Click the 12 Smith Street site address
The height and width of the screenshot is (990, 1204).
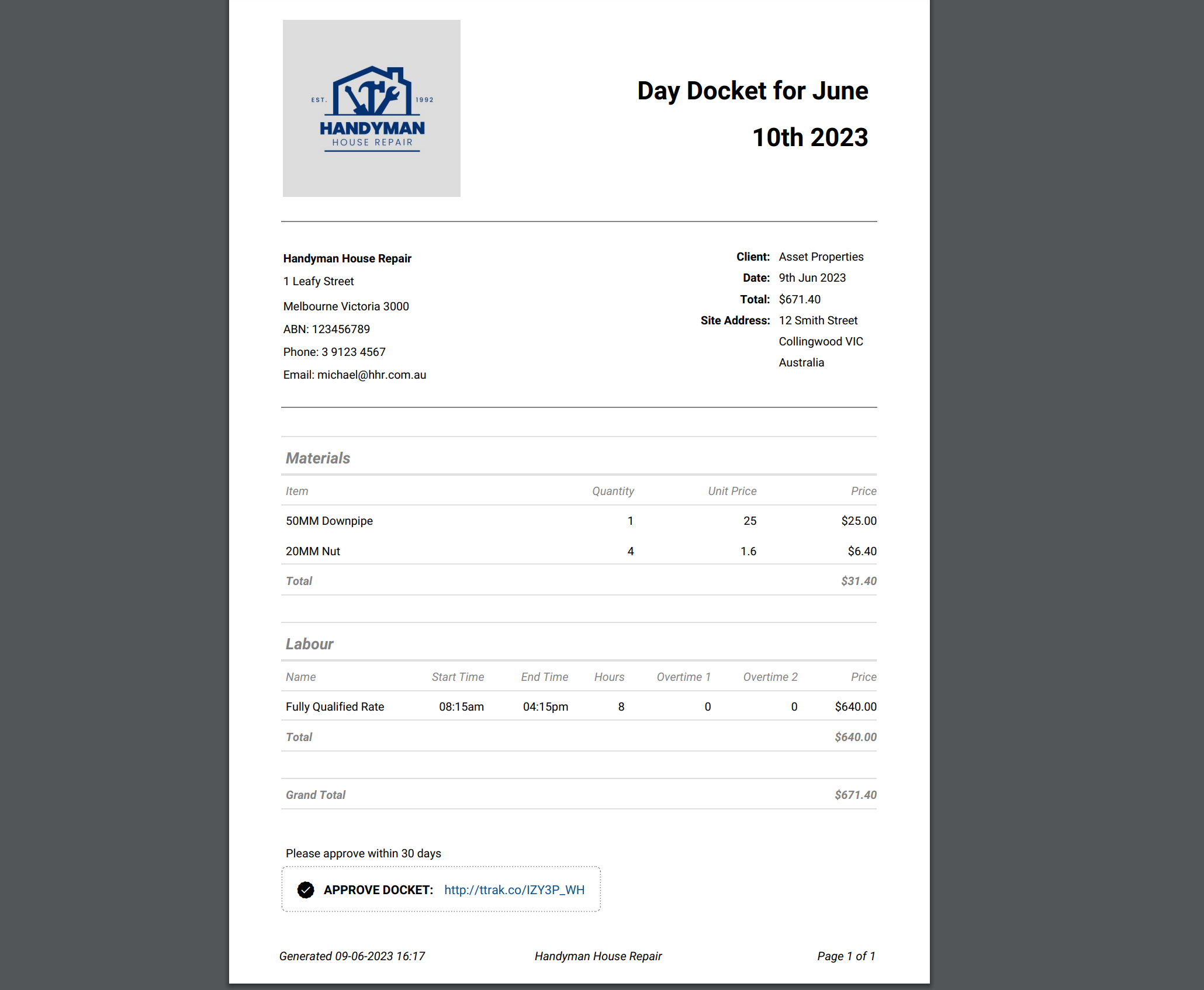point(818,320)
